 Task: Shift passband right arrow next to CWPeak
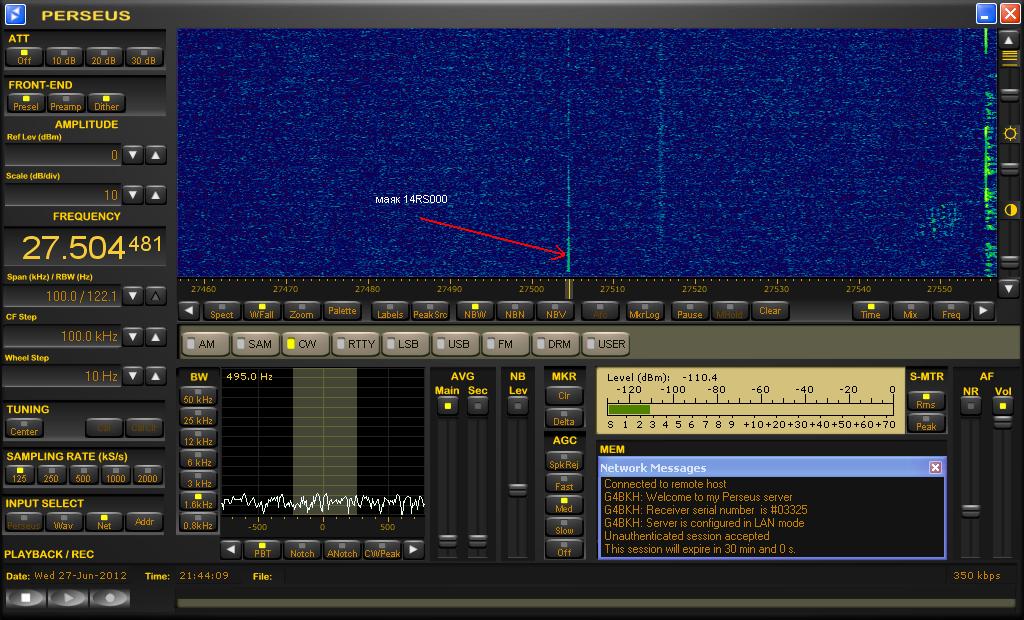pos(413,550)
